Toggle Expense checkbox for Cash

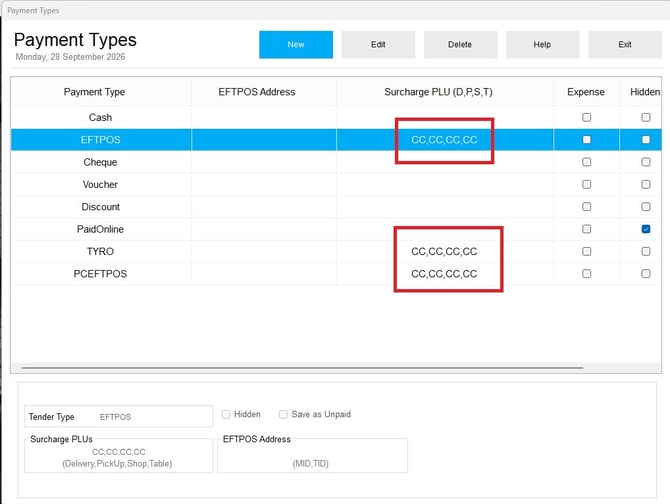point(587,117)
